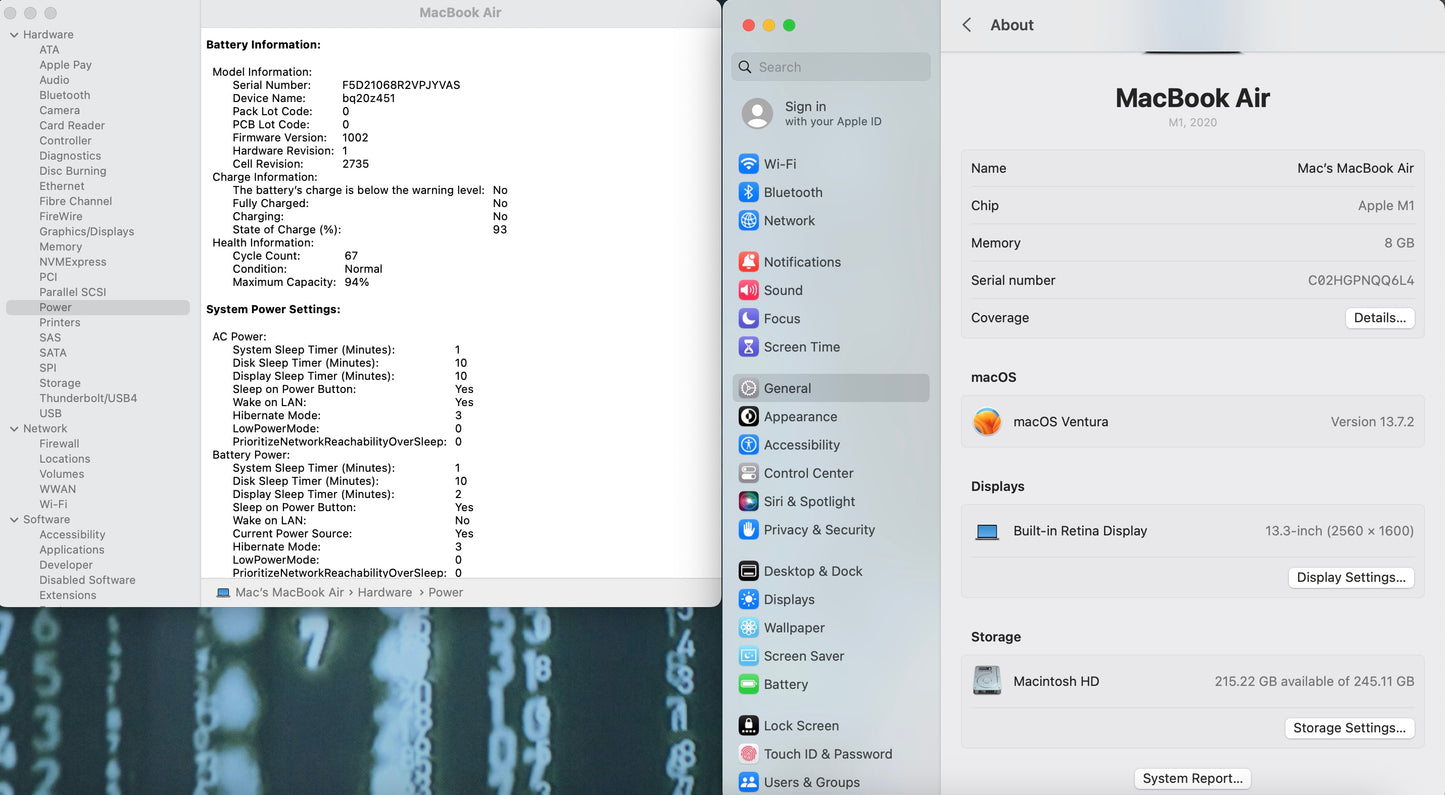
Task: Click the Search field in System Settings
Action: click(840, 67)
